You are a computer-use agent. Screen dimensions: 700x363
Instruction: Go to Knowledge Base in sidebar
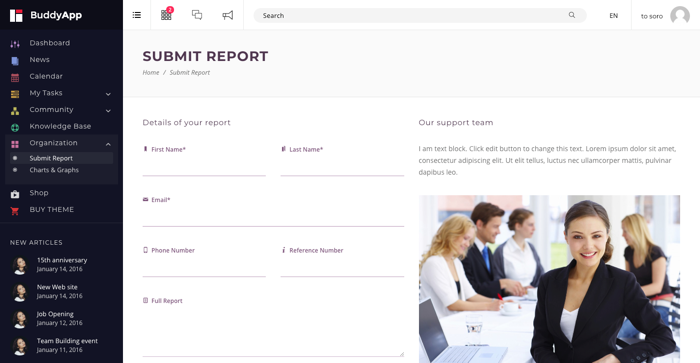(x=60, y=126)
